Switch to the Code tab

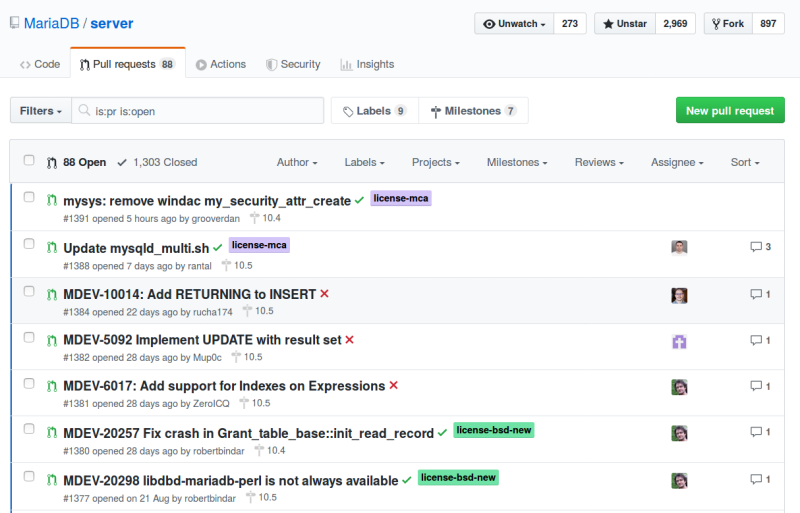40,64
